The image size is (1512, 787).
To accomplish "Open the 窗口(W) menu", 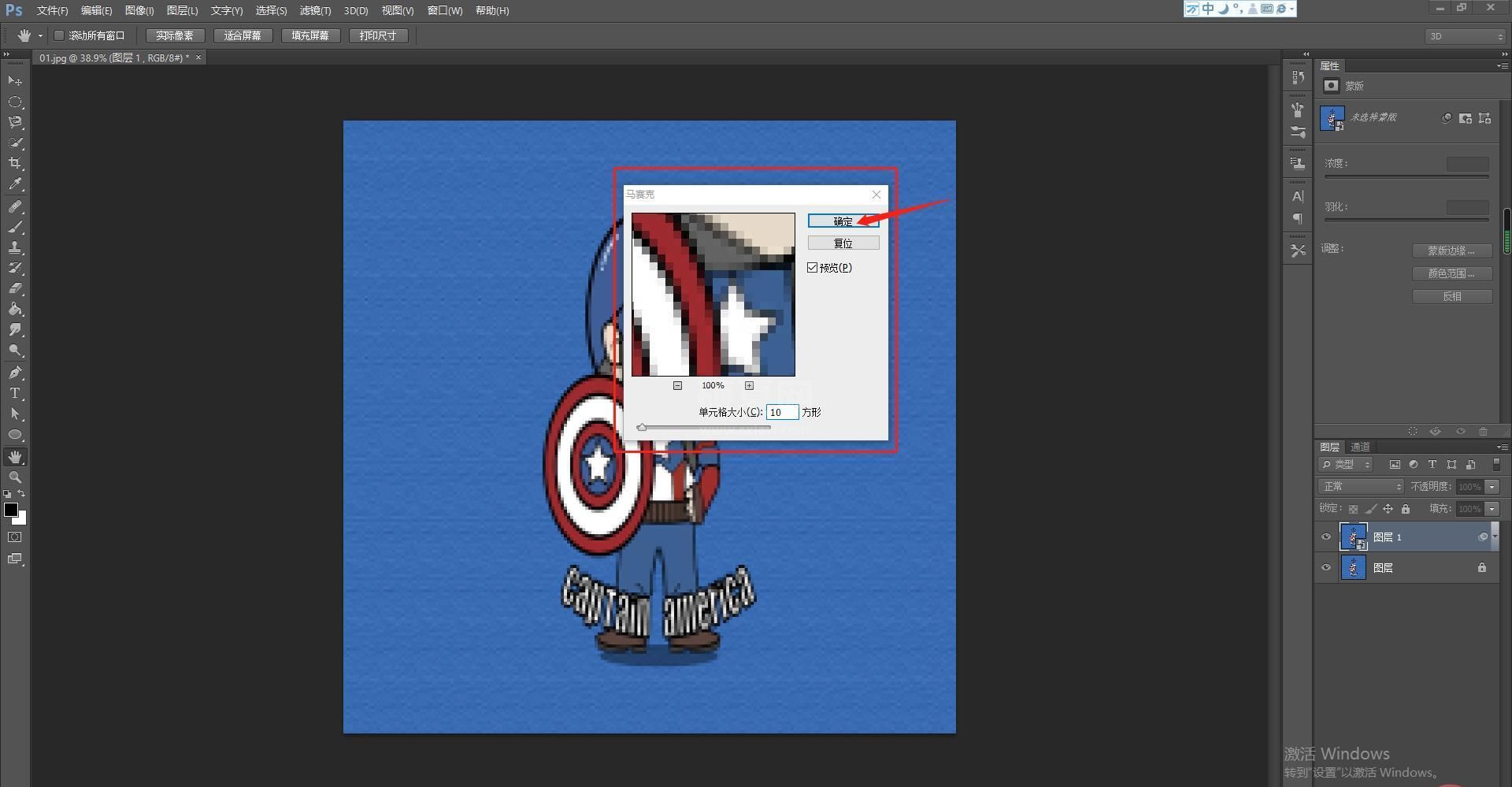I will click(x=445, y=10).
